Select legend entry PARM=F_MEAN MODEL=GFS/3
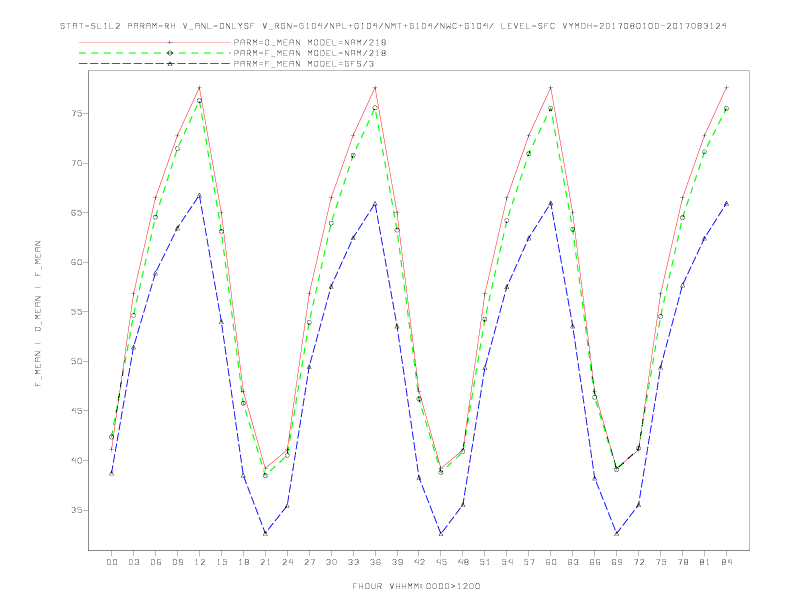 tap(304, 64)
